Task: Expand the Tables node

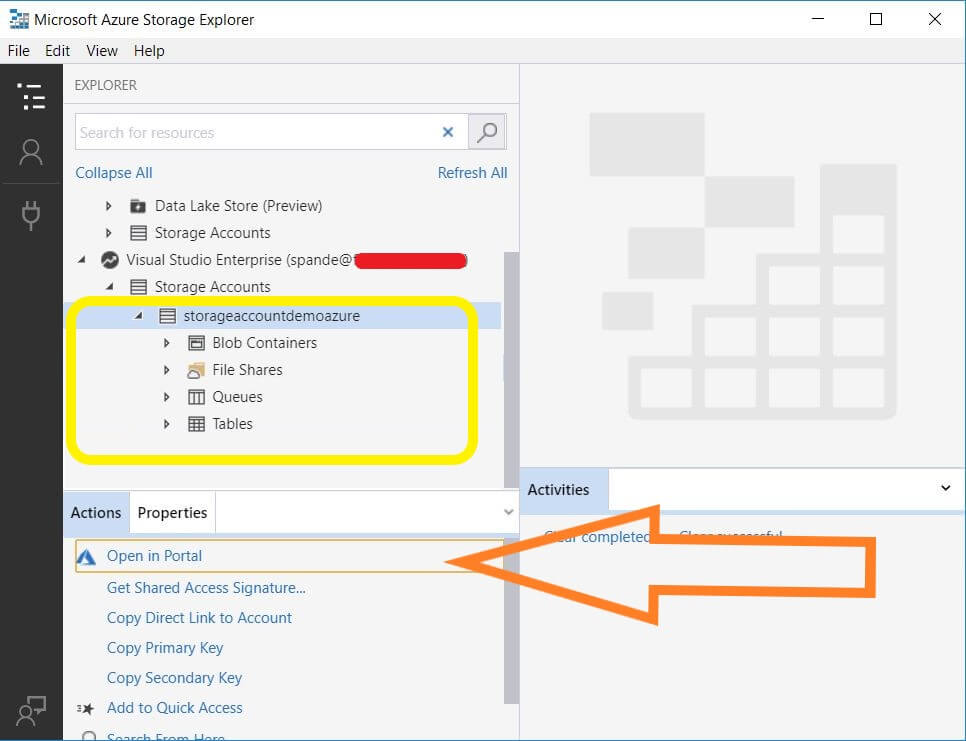Action: pos(166,424)
